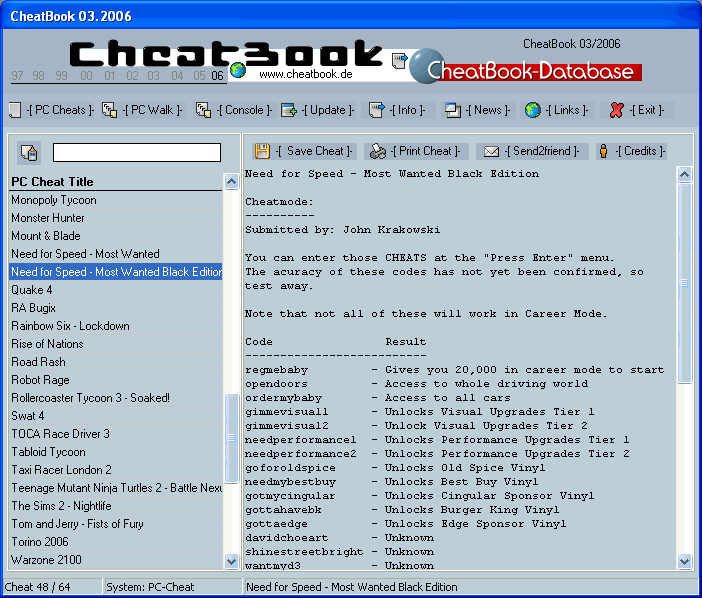Click the -[ PC Cheats ]- label
The image size is (702, 598).
click(60, 110)
